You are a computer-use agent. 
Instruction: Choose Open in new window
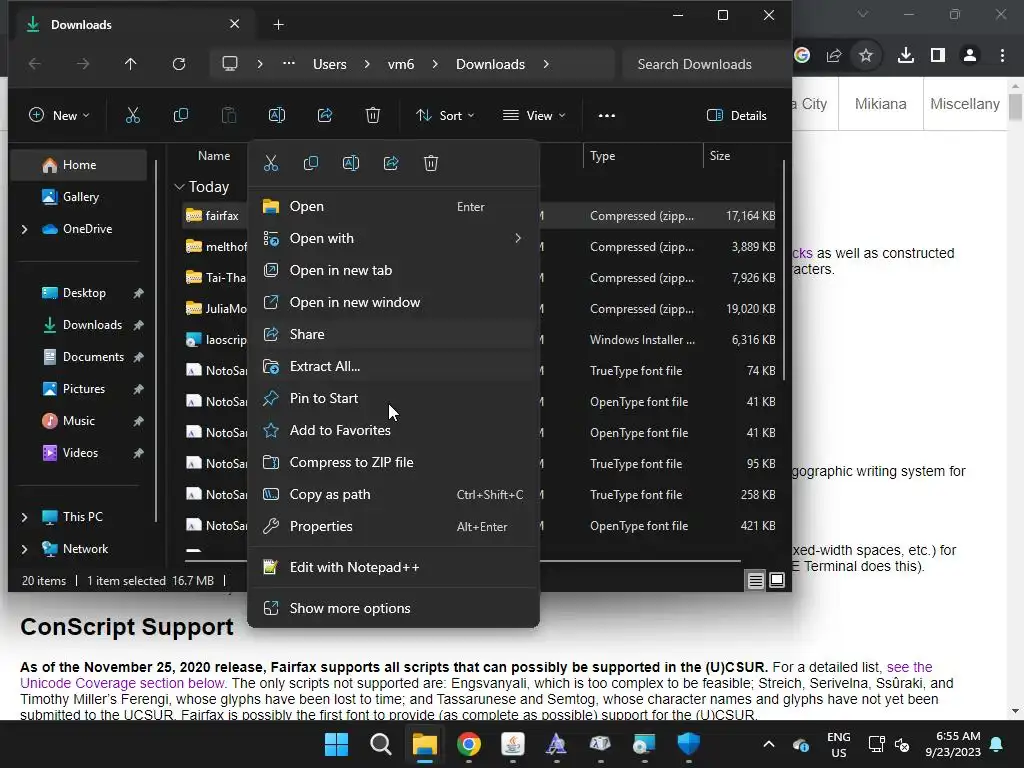[394, 302]
